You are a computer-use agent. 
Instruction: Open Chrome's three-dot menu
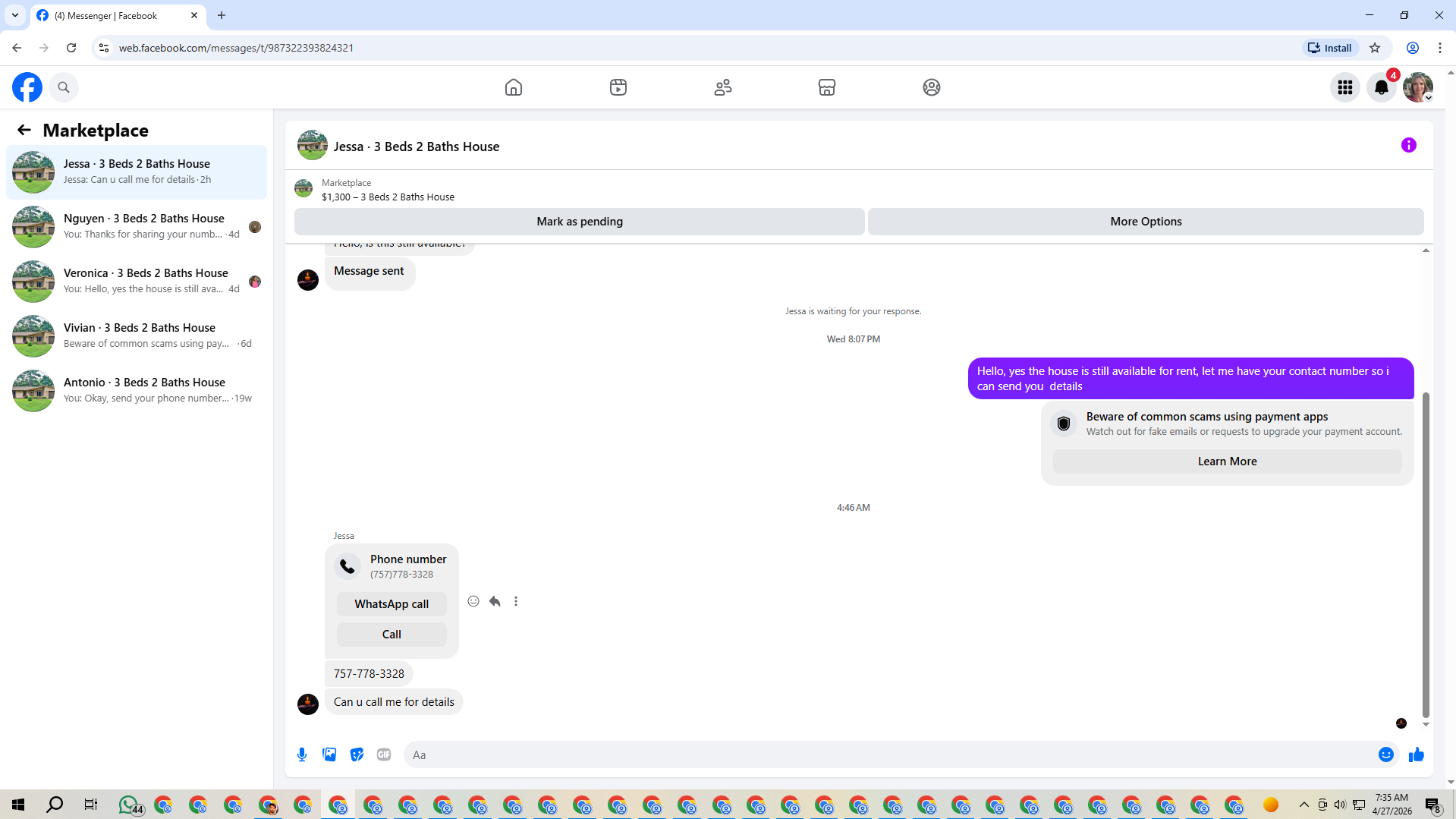coord(1440,48)
